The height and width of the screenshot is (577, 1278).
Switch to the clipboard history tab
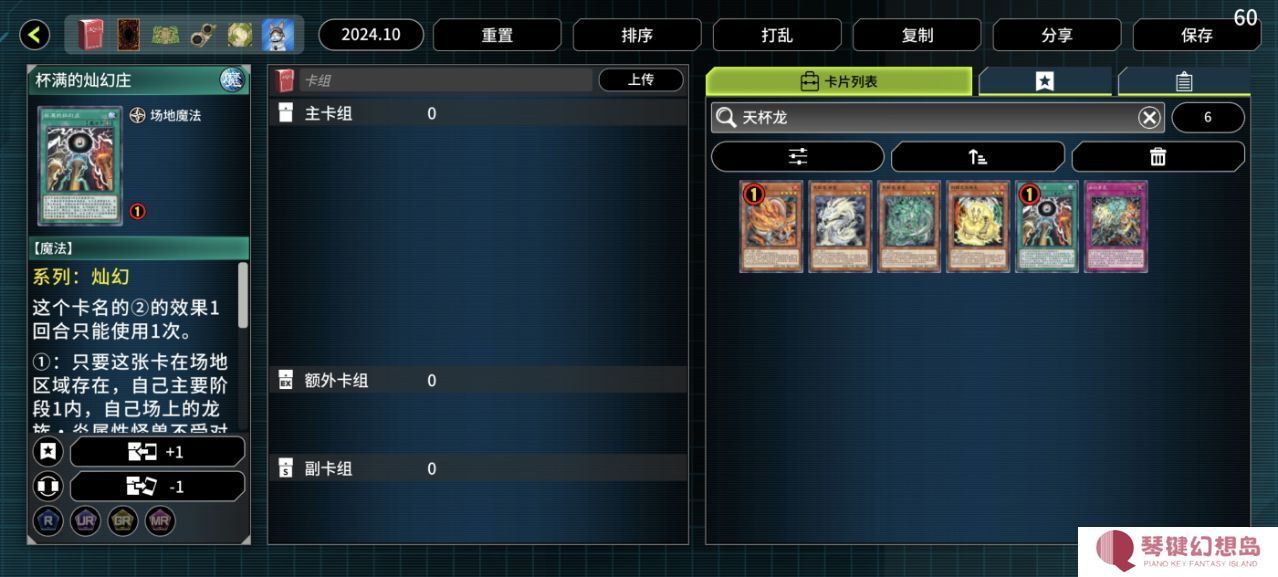[1183, 81]
